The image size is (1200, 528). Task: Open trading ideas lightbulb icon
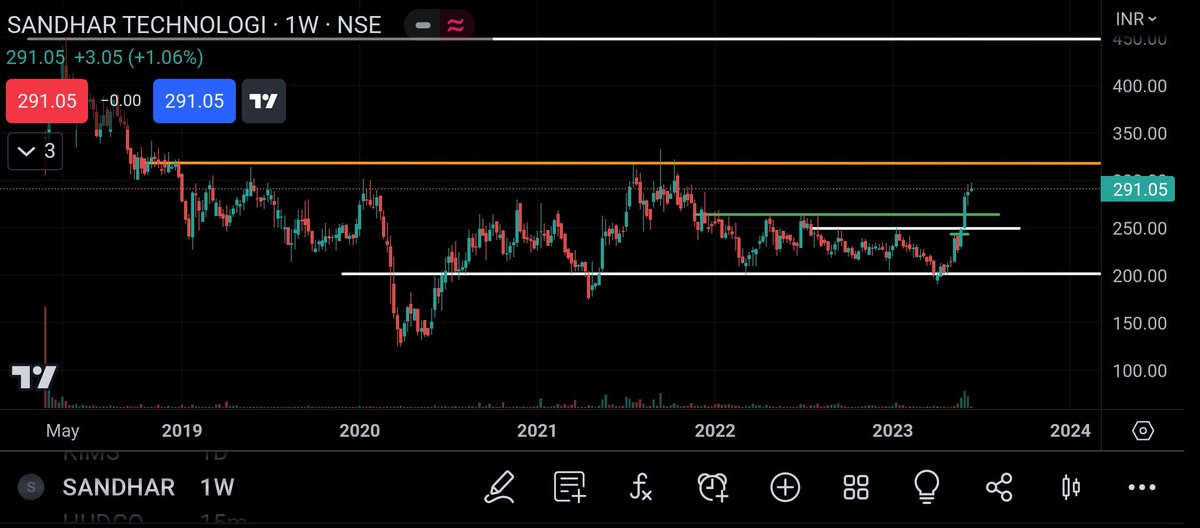click(x=927, y=487)
